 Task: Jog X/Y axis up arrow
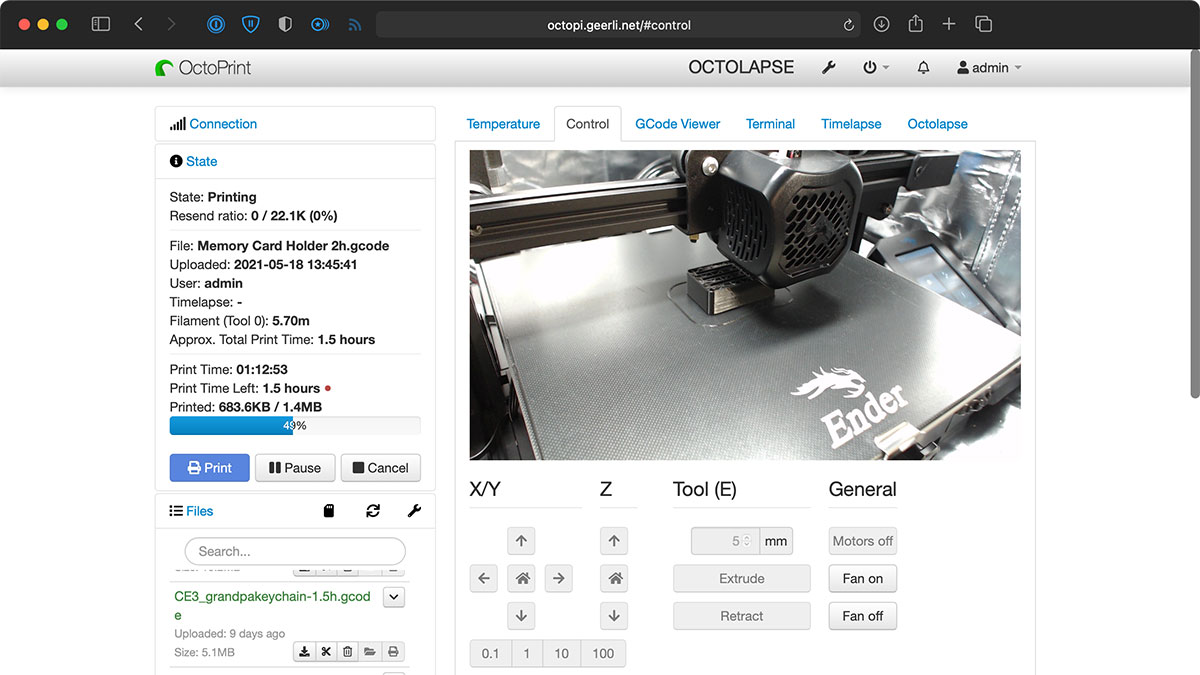(521, 541)
